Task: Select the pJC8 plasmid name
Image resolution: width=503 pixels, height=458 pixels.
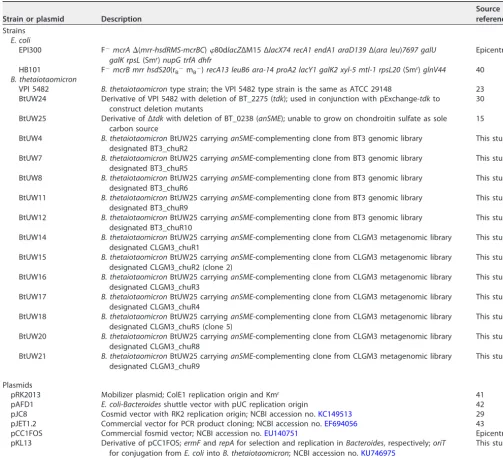Action: tap(19, 414)
